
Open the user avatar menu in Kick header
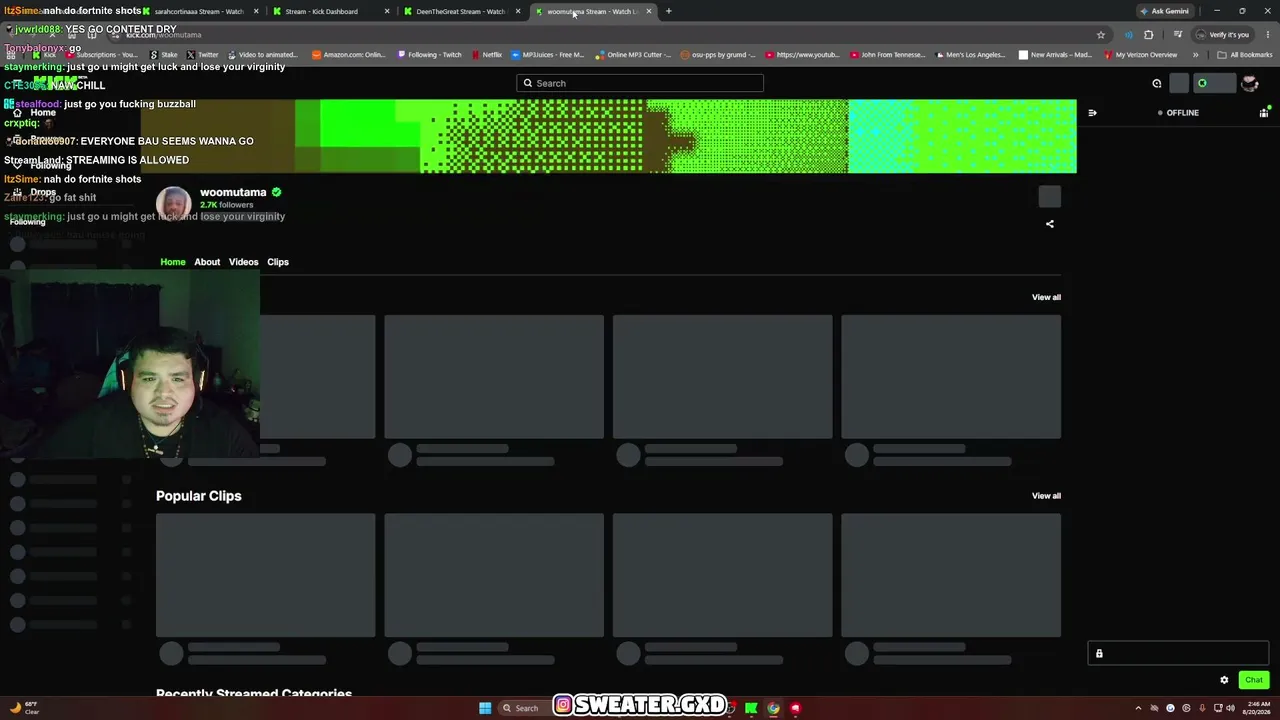tap(1249, 84)
